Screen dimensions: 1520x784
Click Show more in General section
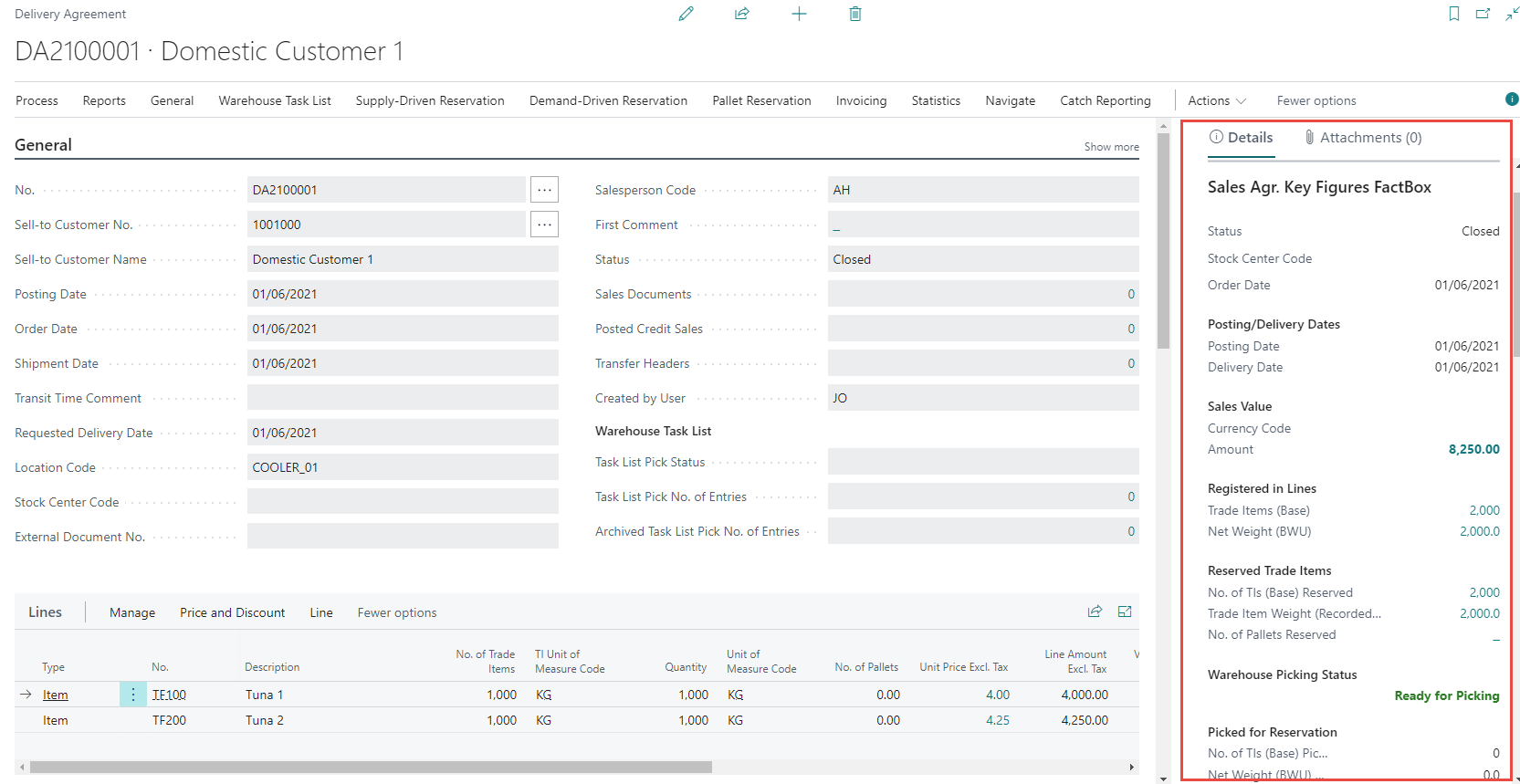[1111, 147]
